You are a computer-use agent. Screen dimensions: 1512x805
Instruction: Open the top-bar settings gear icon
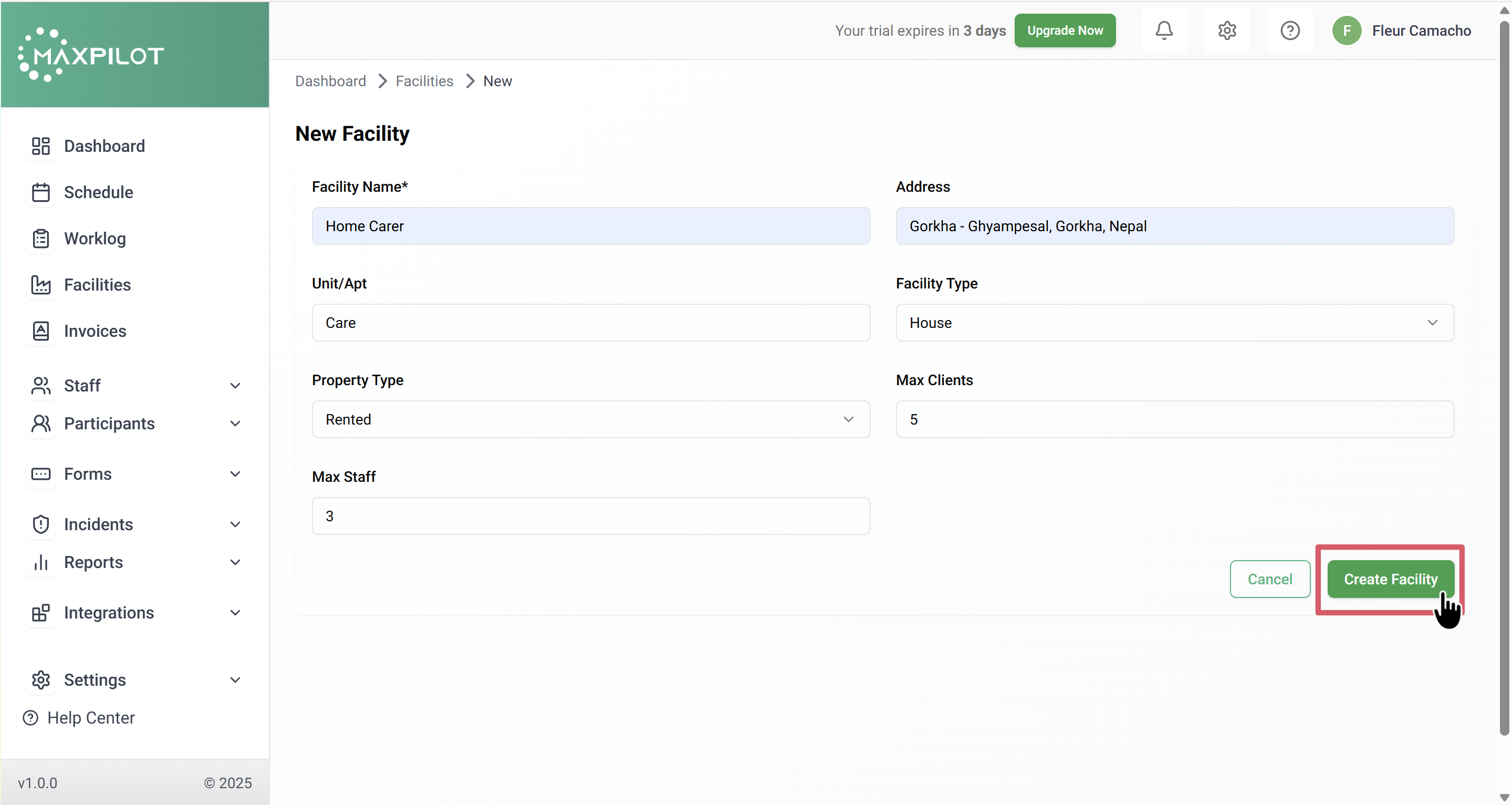coord(1227,30)
